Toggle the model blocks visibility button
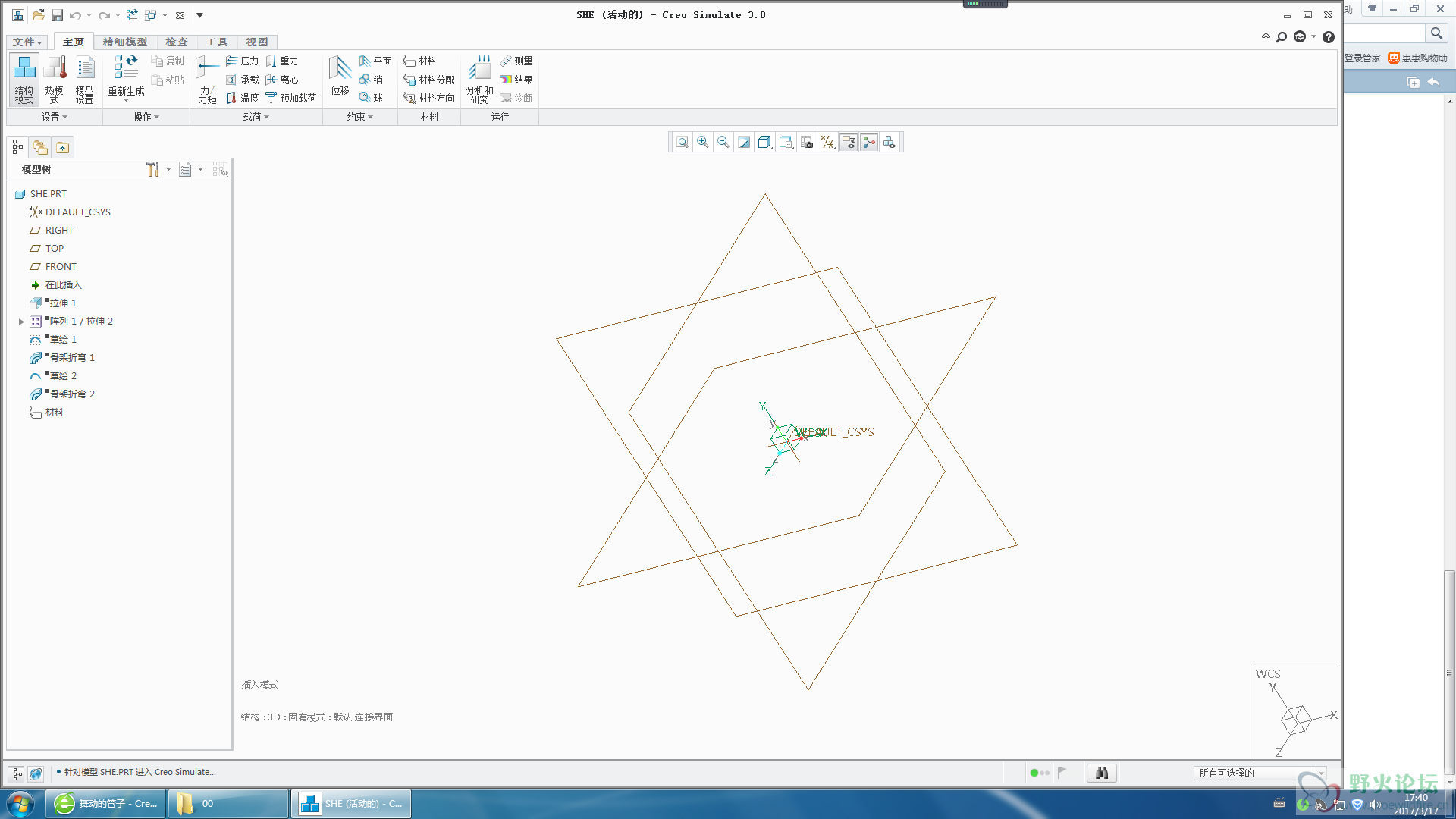 890,142
